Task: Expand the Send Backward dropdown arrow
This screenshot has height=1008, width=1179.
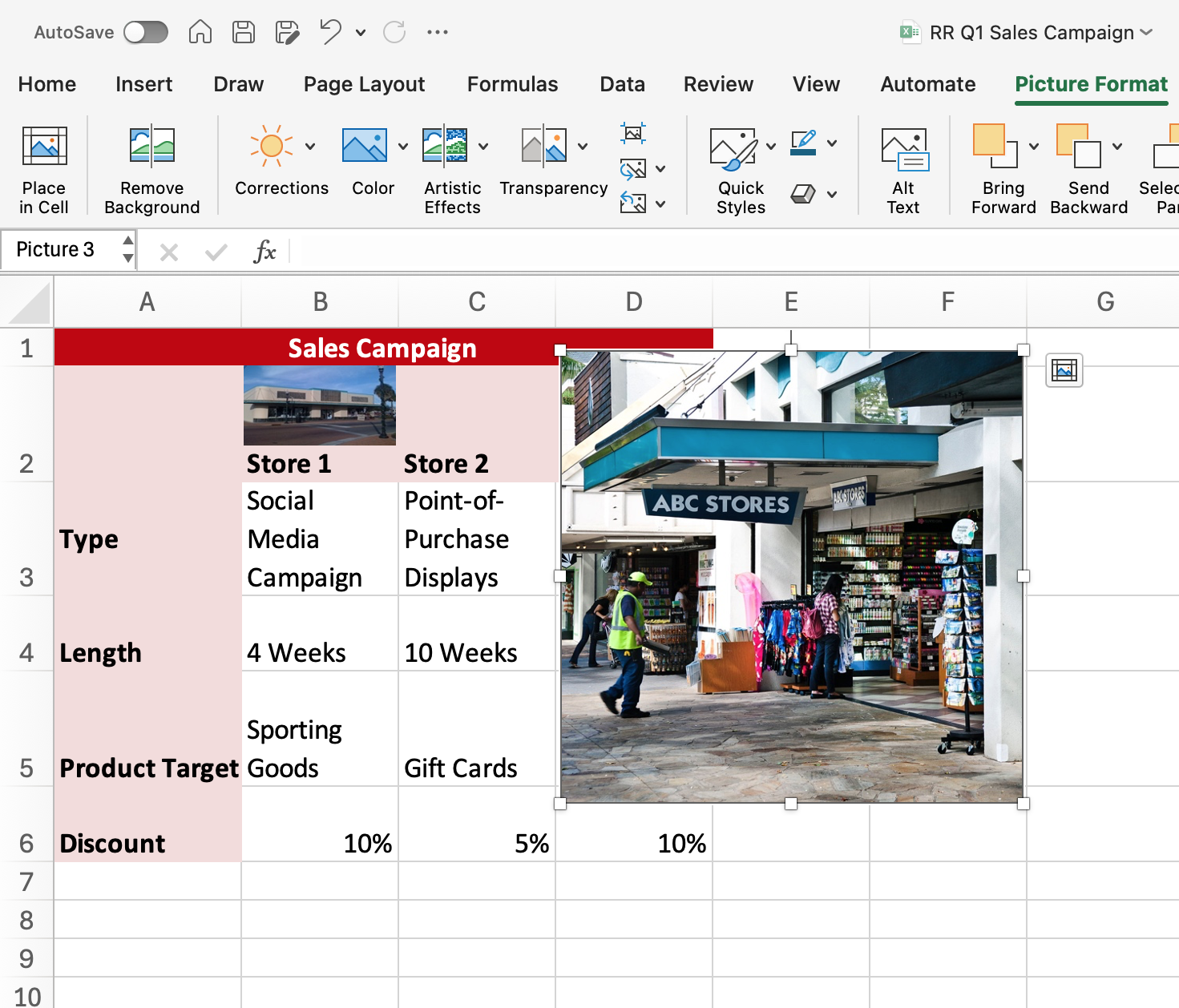Action: (1117, 147)
